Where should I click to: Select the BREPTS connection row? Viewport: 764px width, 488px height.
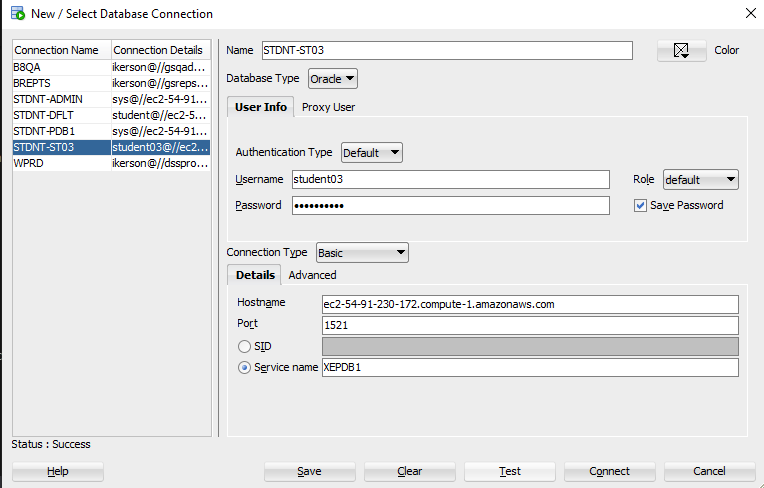tap(112, 83)
